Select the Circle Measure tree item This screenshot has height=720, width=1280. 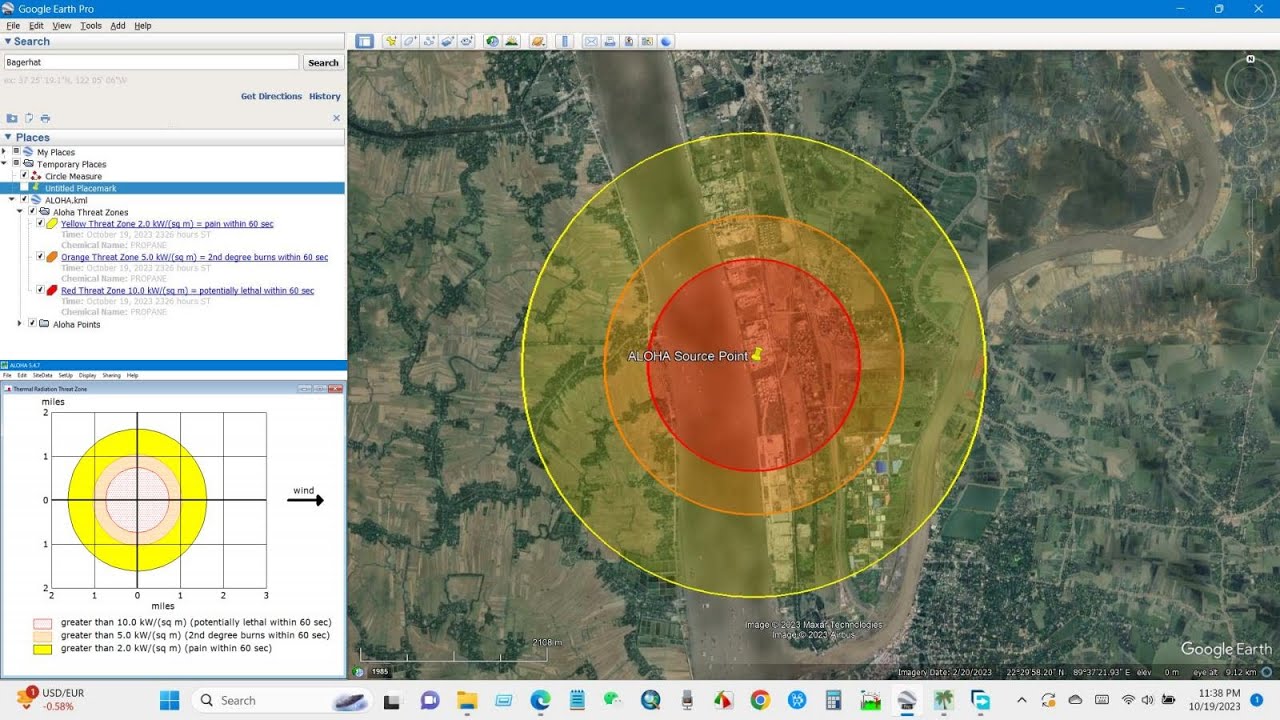(73, 176)
